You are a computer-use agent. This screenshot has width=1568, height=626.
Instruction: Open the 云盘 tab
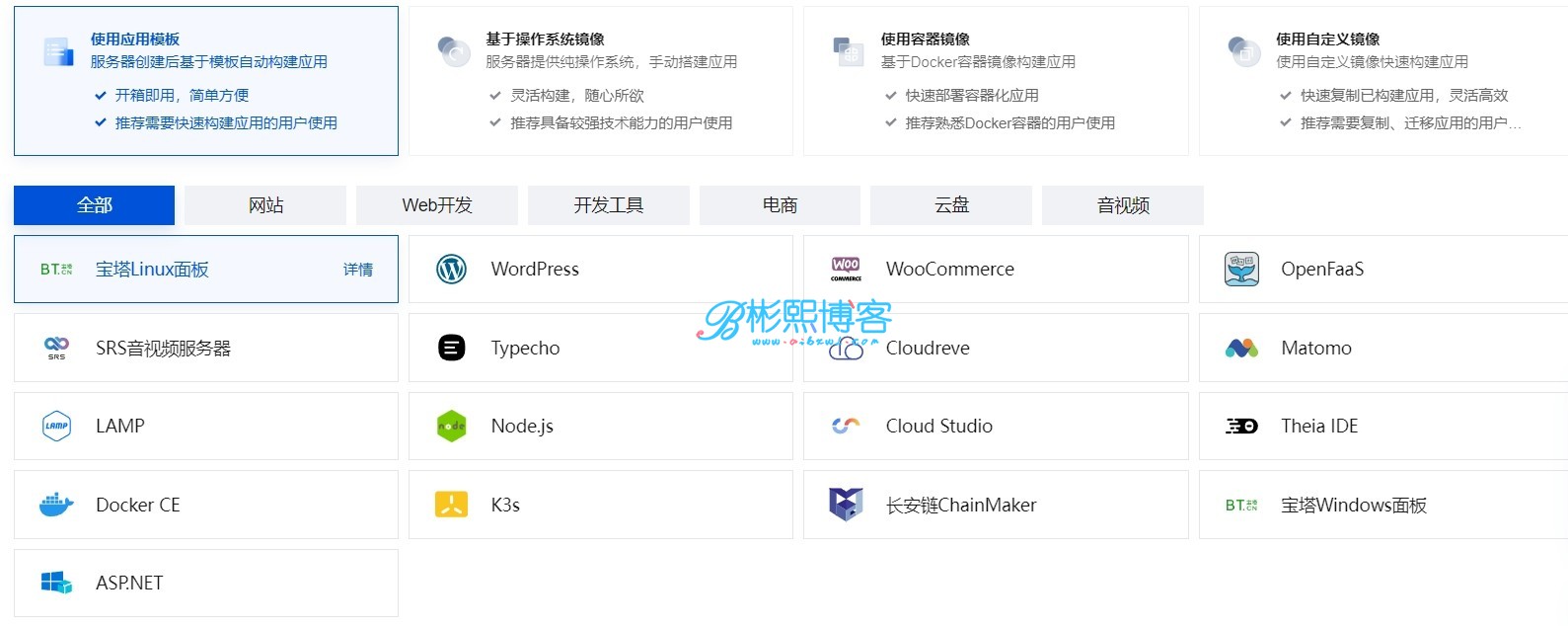coord(951,205)
